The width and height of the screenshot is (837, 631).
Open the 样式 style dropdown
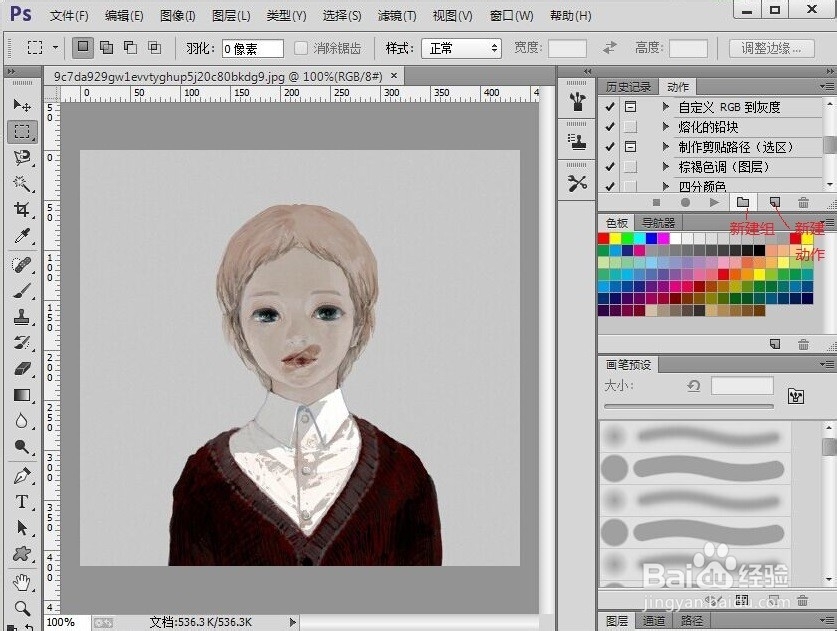point(462,49)
